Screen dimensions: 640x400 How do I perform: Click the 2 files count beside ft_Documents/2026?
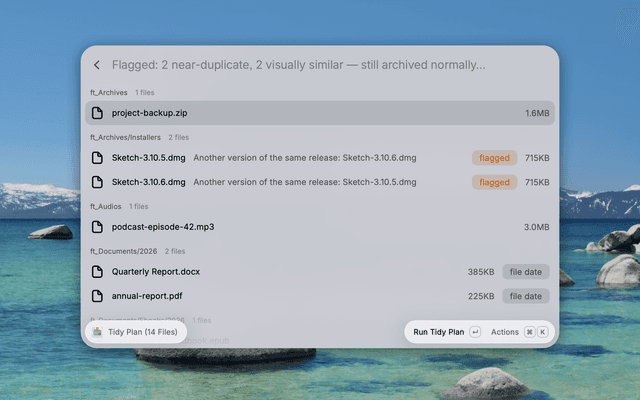click(175, 251)
